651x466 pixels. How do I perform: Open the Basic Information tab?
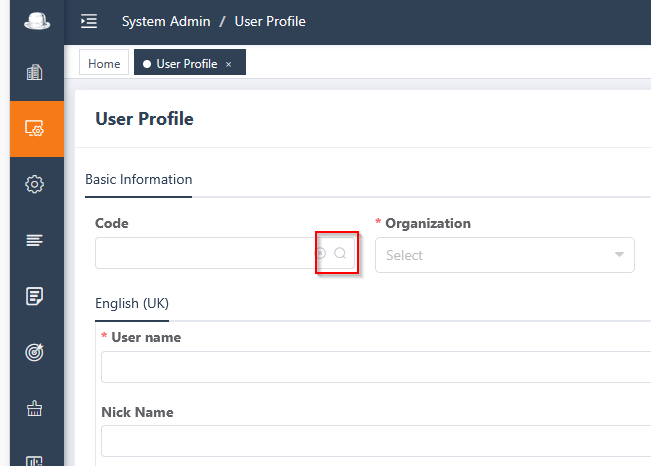[138, 180]
